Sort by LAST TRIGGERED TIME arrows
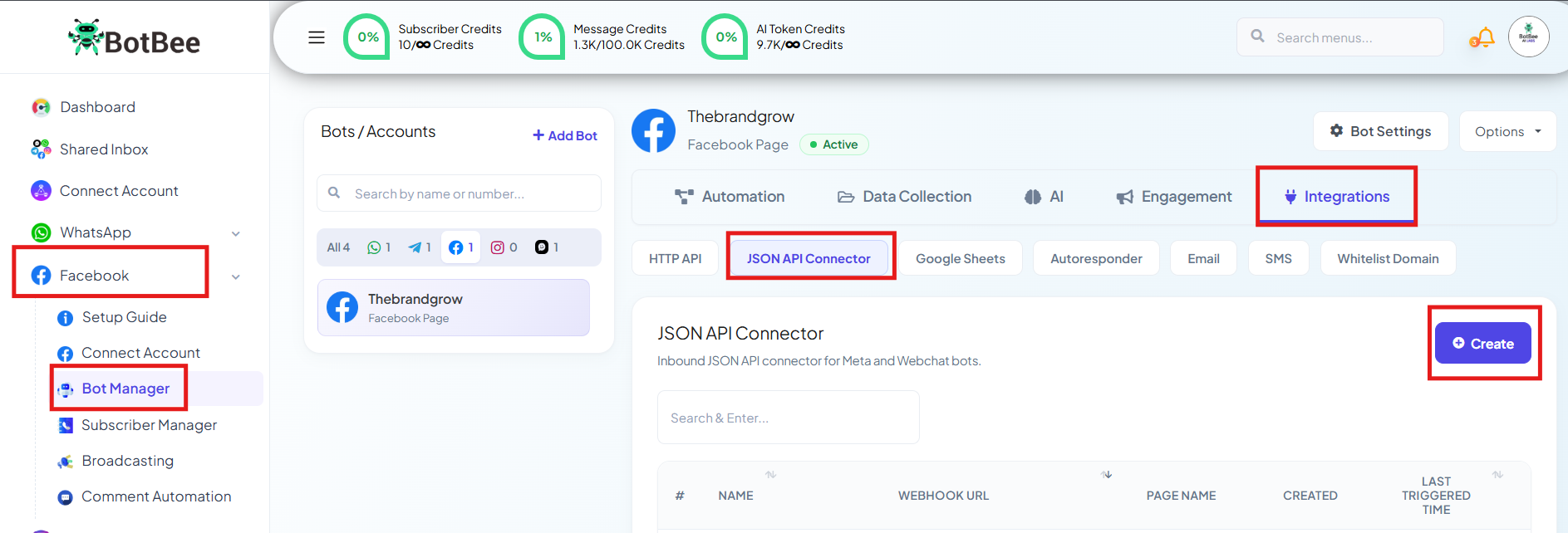1568x533 pixels. click(x=1497, y=475)
